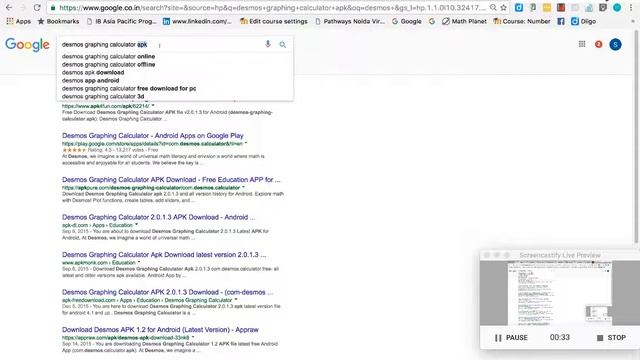Image resolution: width=640 pixels, height=360 pixels.
Task: Show more bookmarks chevron in bookmarks bar
Action: click(633, 21)
